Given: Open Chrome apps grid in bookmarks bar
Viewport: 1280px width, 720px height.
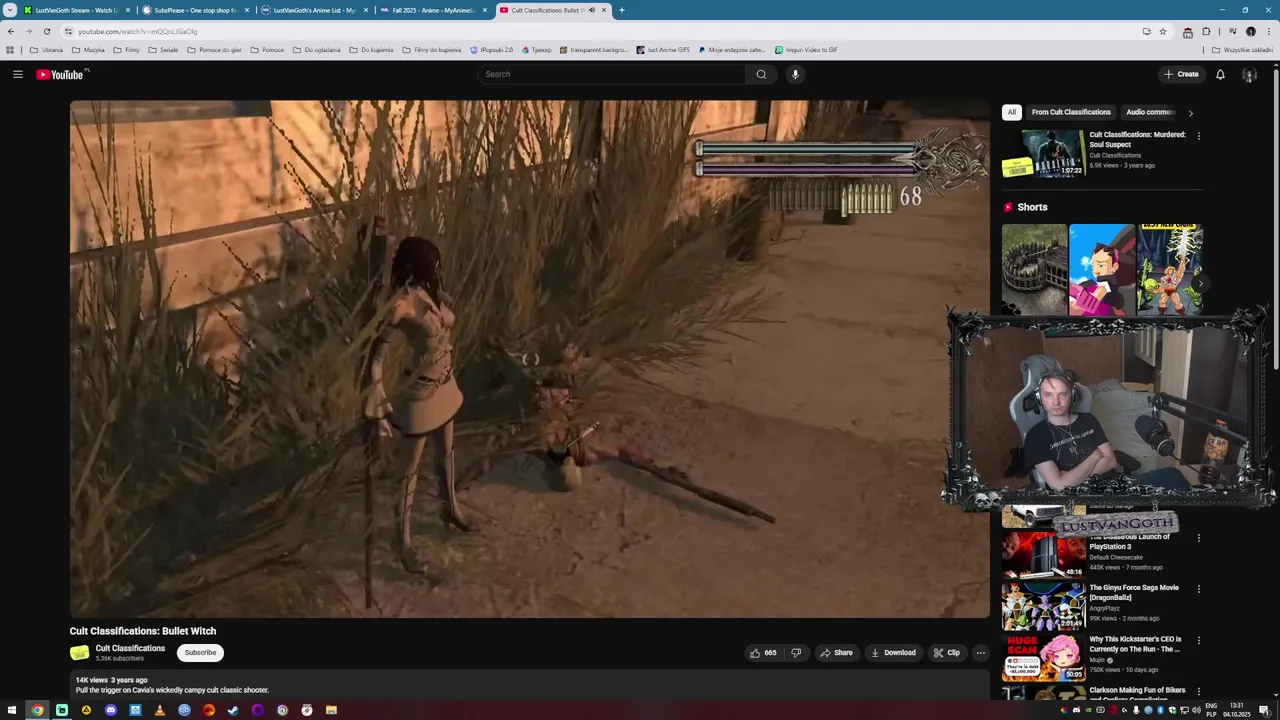Looking at the screenshot, I should tap(10, 49).
